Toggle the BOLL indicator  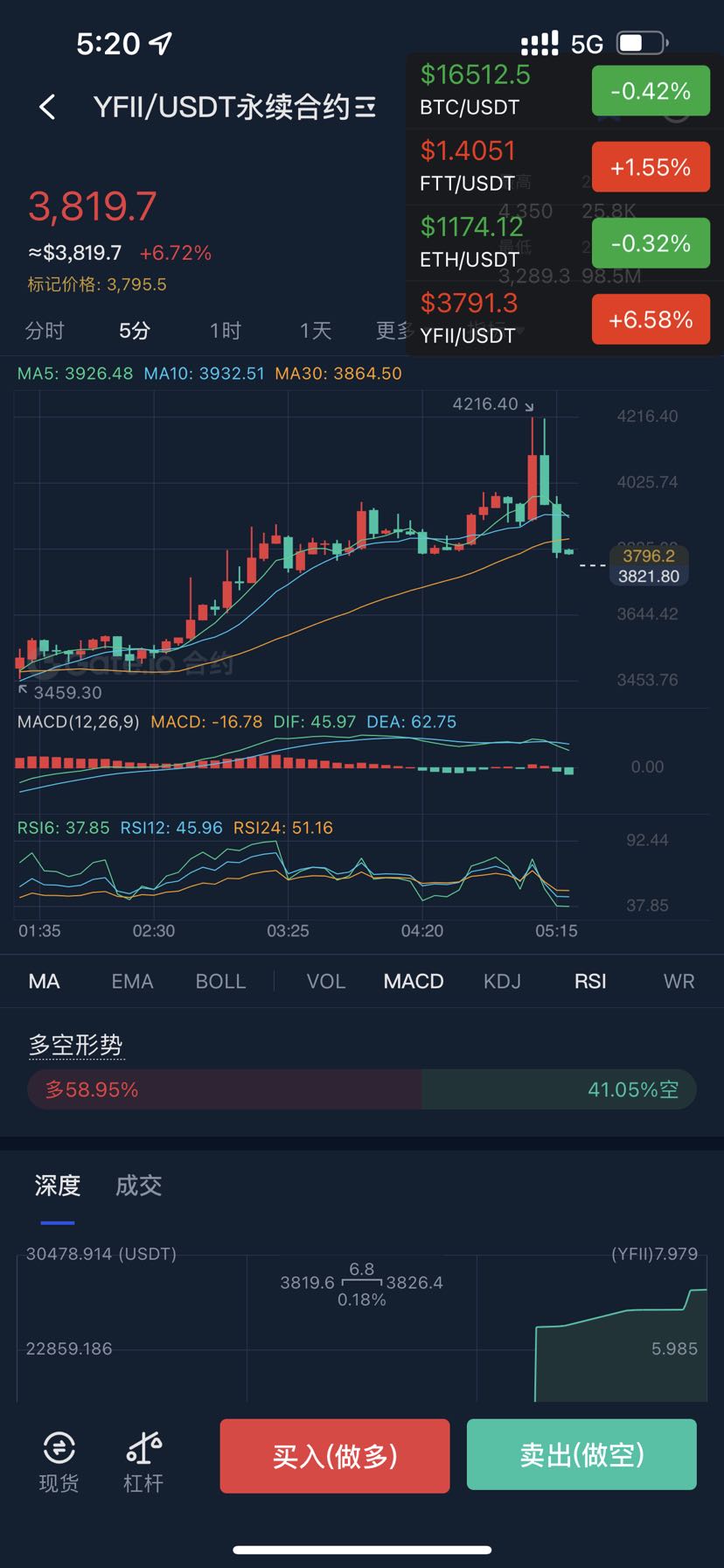[220, 981]
